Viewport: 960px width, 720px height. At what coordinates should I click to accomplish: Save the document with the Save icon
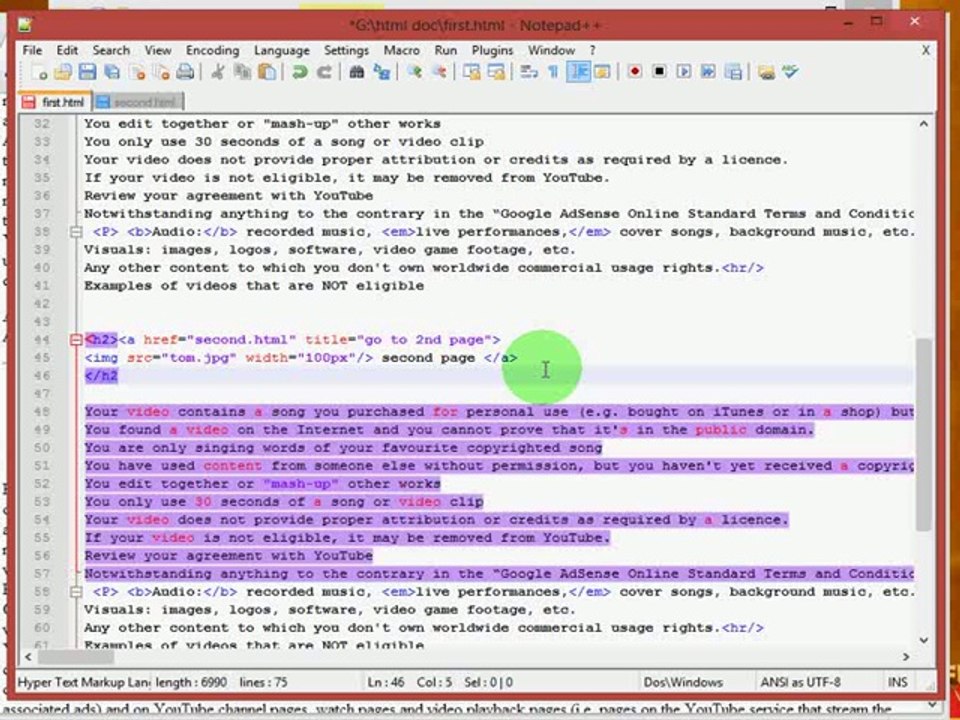[x=87, y=72]
